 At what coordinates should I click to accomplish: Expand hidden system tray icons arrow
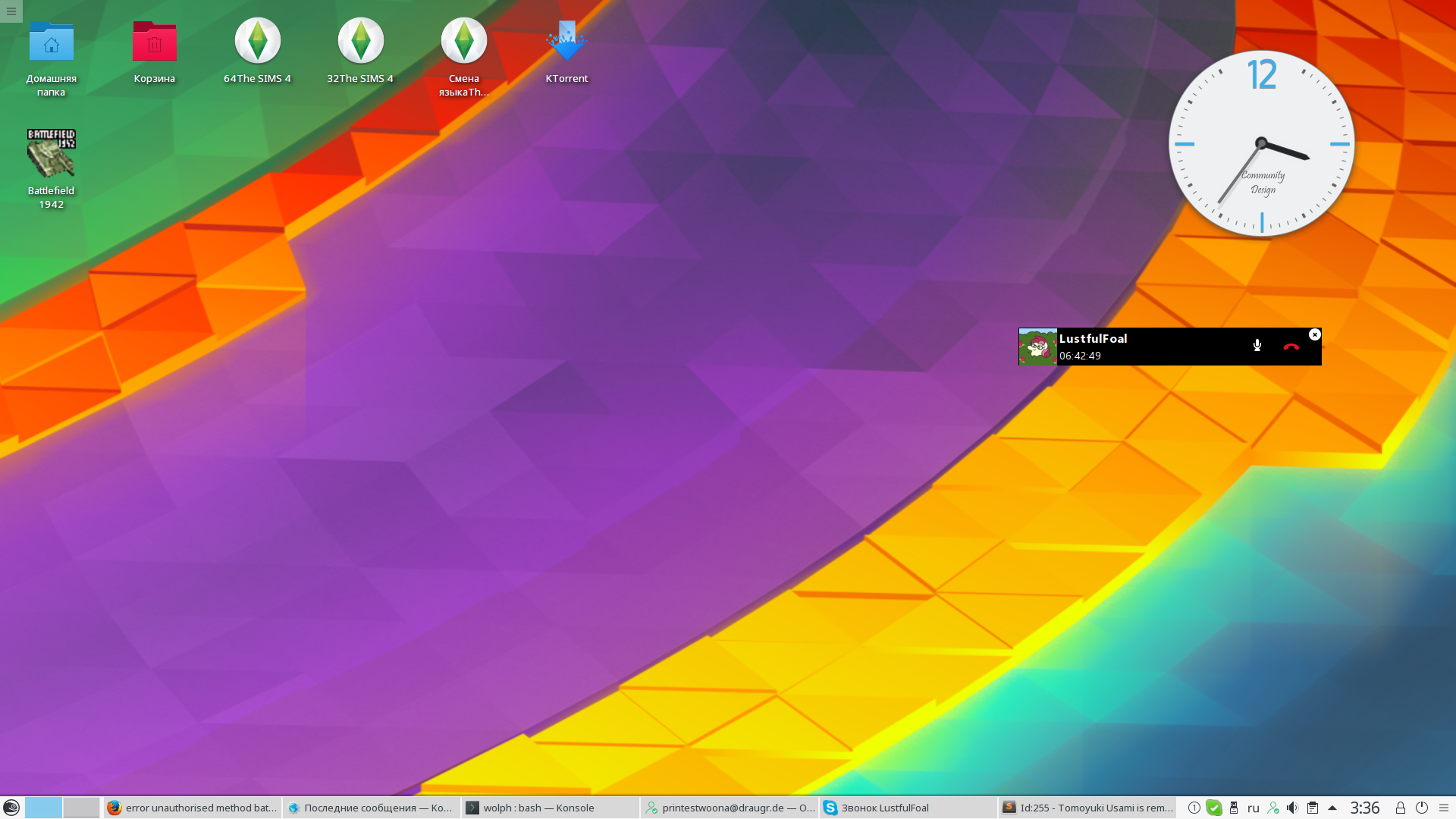pyautogui.click(x=1332, y=808)
